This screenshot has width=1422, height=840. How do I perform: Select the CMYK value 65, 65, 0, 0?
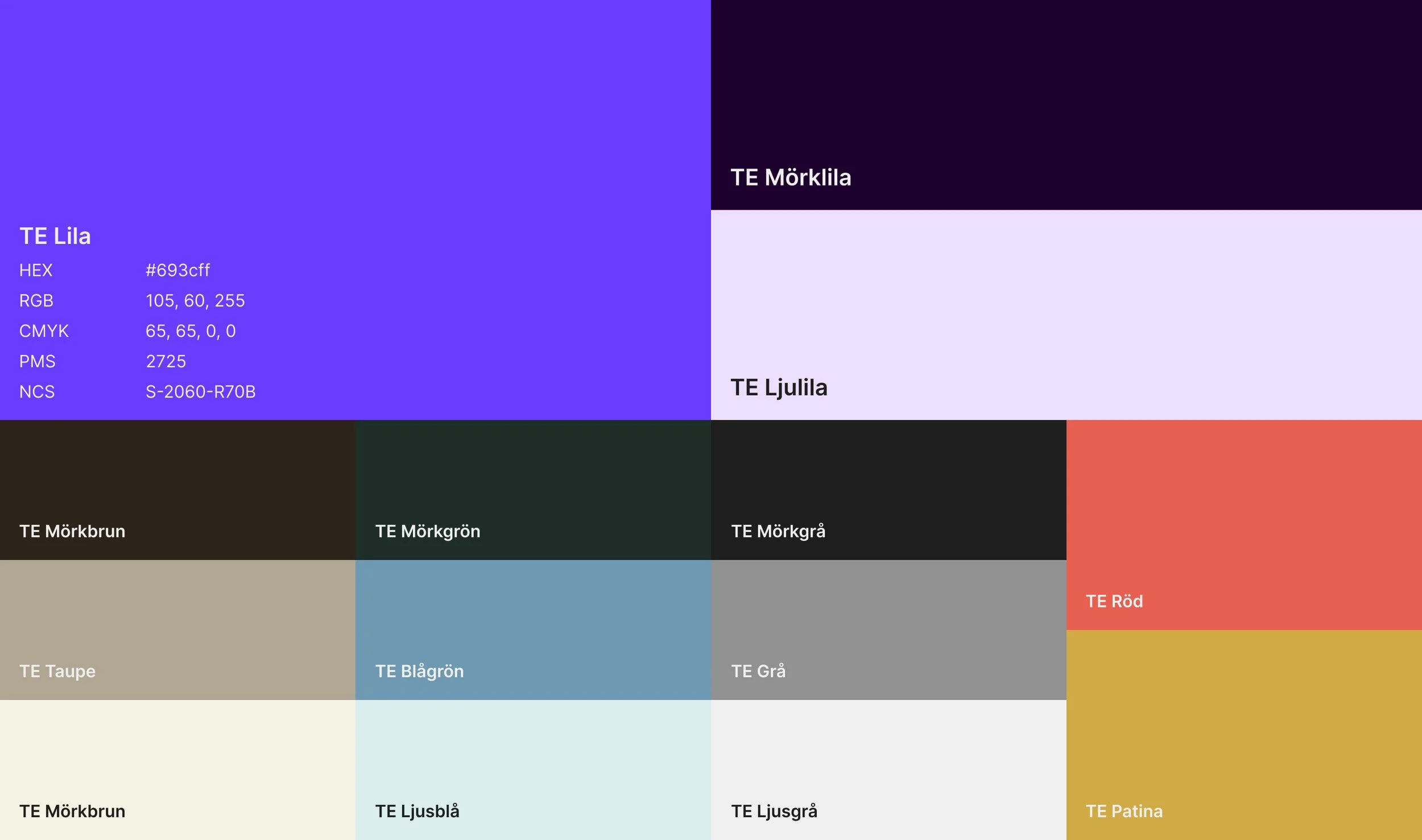coord(191,331)
